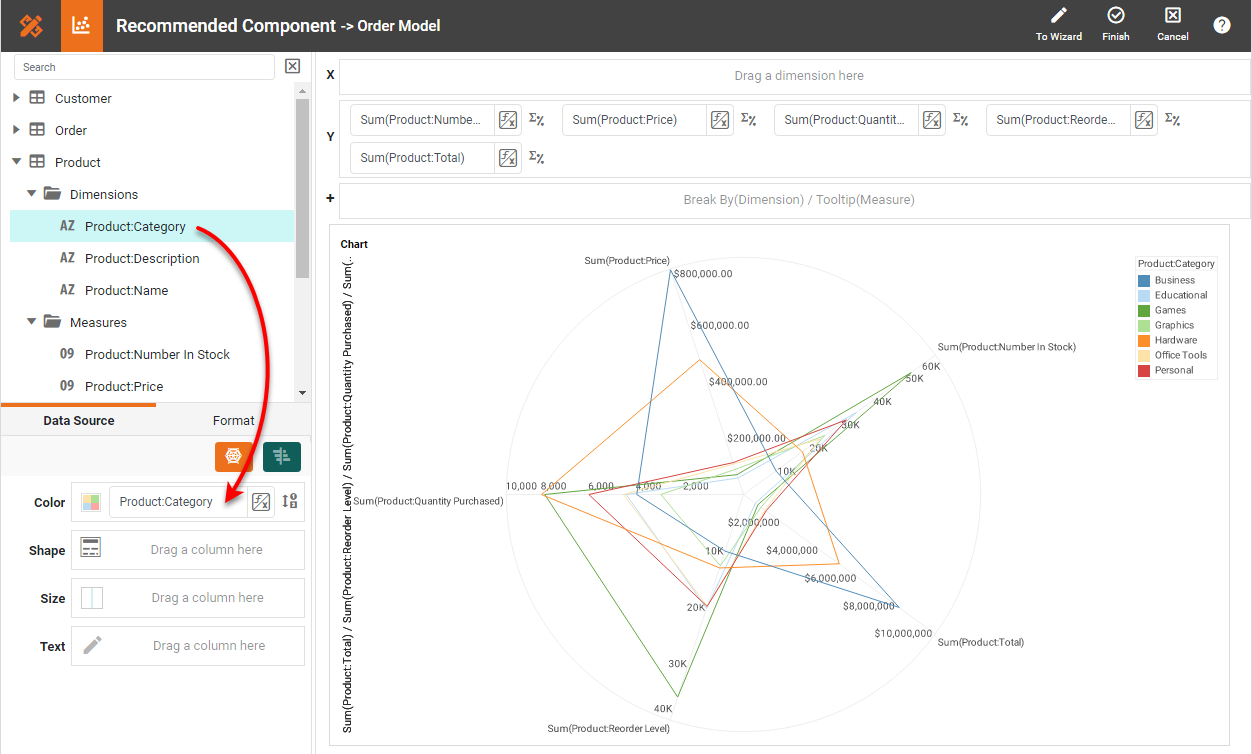Click aggregation icon beside Sum(Product:Total)
Viewport: 1252px width, 754px height.
(536, 158)
